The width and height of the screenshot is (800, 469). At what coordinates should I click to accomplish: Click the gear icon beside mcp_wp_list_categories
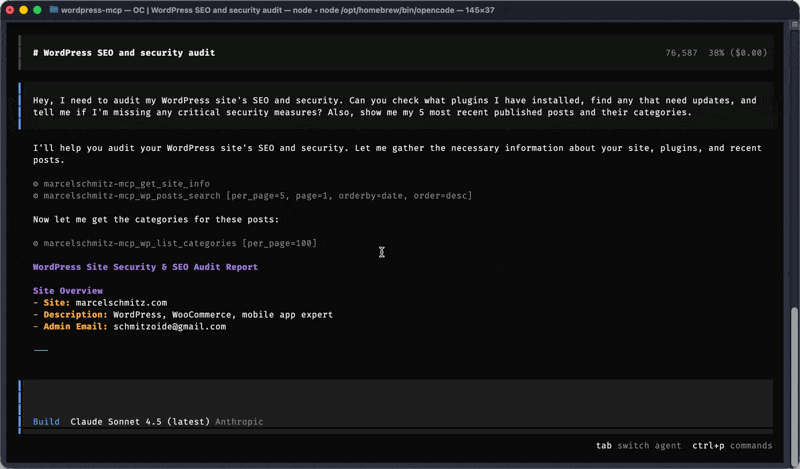[36, 243]
